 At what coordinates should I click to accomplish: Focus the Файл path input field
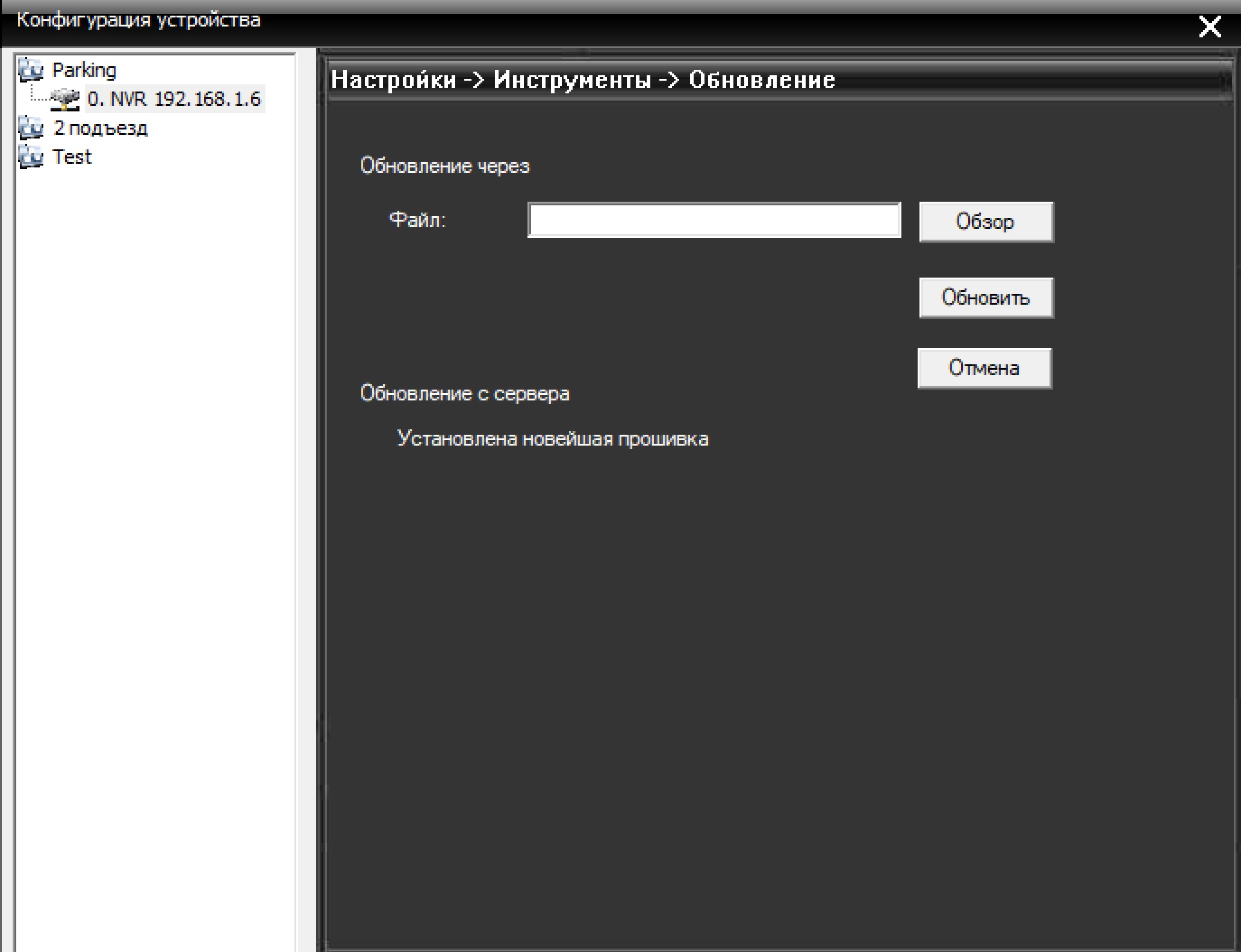714,220
